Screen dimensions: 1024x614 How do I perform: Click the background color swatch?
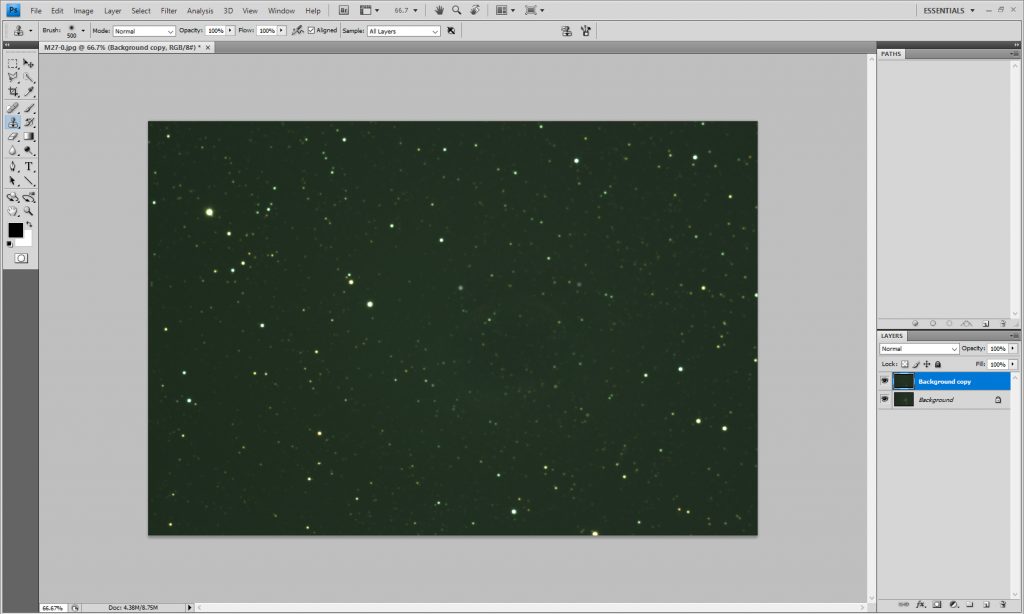pos(26,241)
